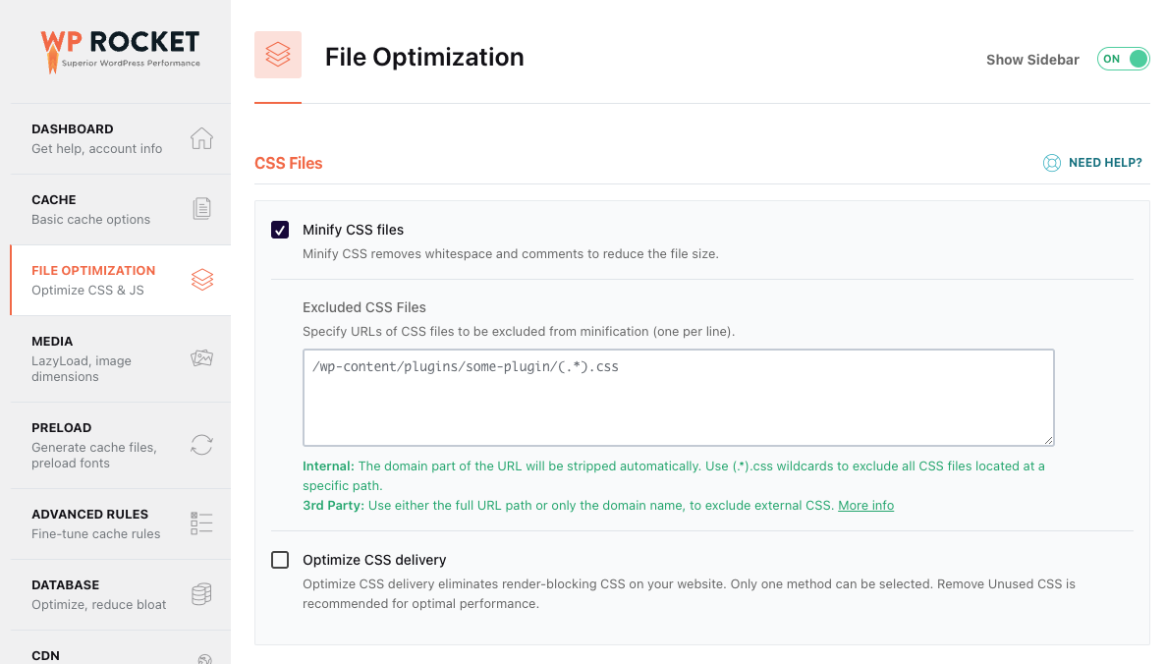The width and height of the screenshot is (1166, 664).
Task: Open the CDN menu item
Action: (46, 655)
